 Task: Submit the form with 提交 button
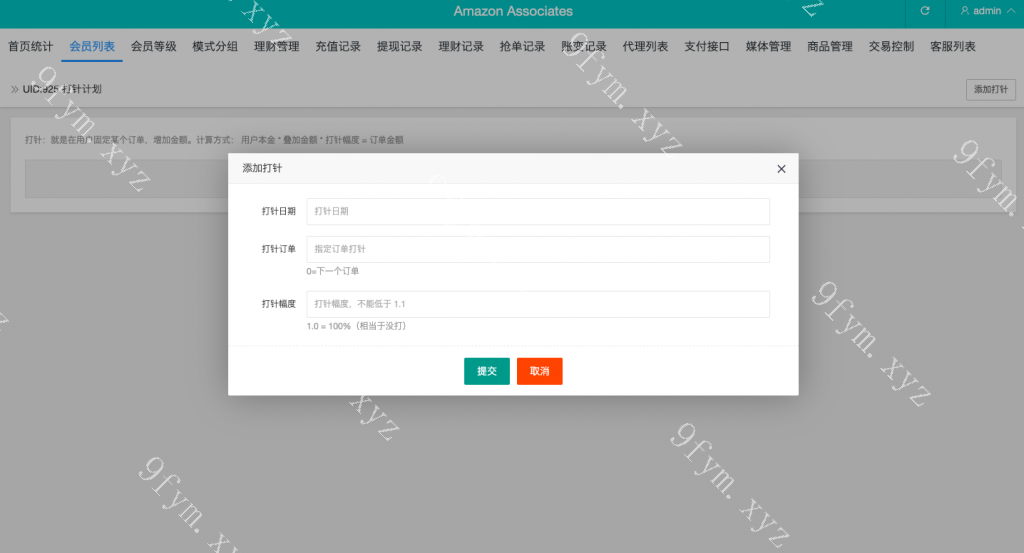487,371
